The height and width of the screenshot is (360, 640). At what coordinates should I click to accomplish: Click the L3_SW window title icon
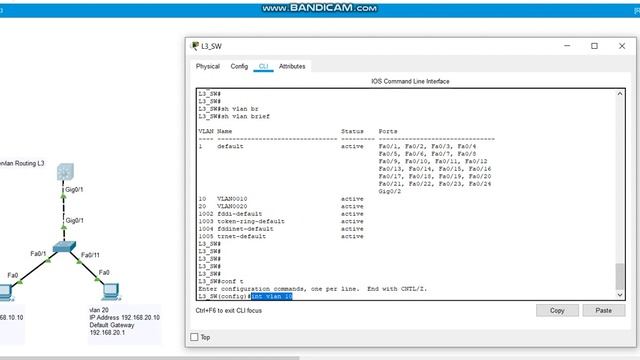(195, 46)
